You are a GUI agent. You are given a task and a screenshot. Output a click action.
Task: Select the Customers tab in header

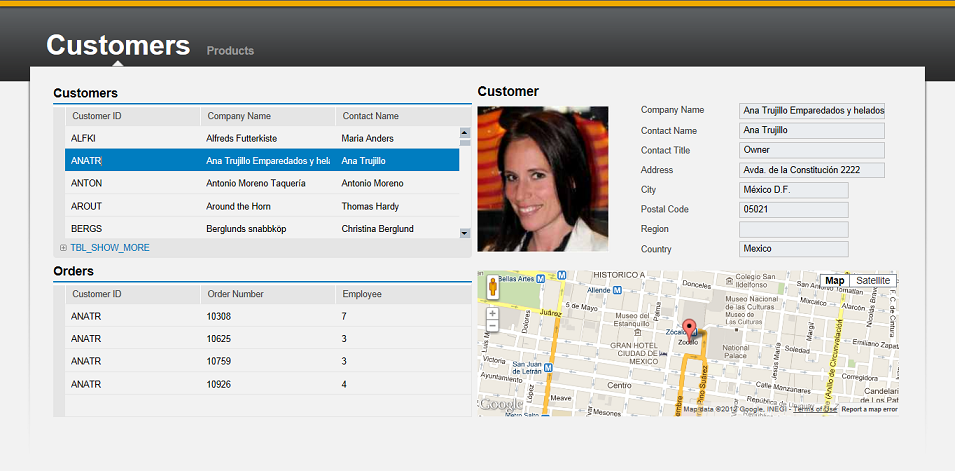point(118,46)
